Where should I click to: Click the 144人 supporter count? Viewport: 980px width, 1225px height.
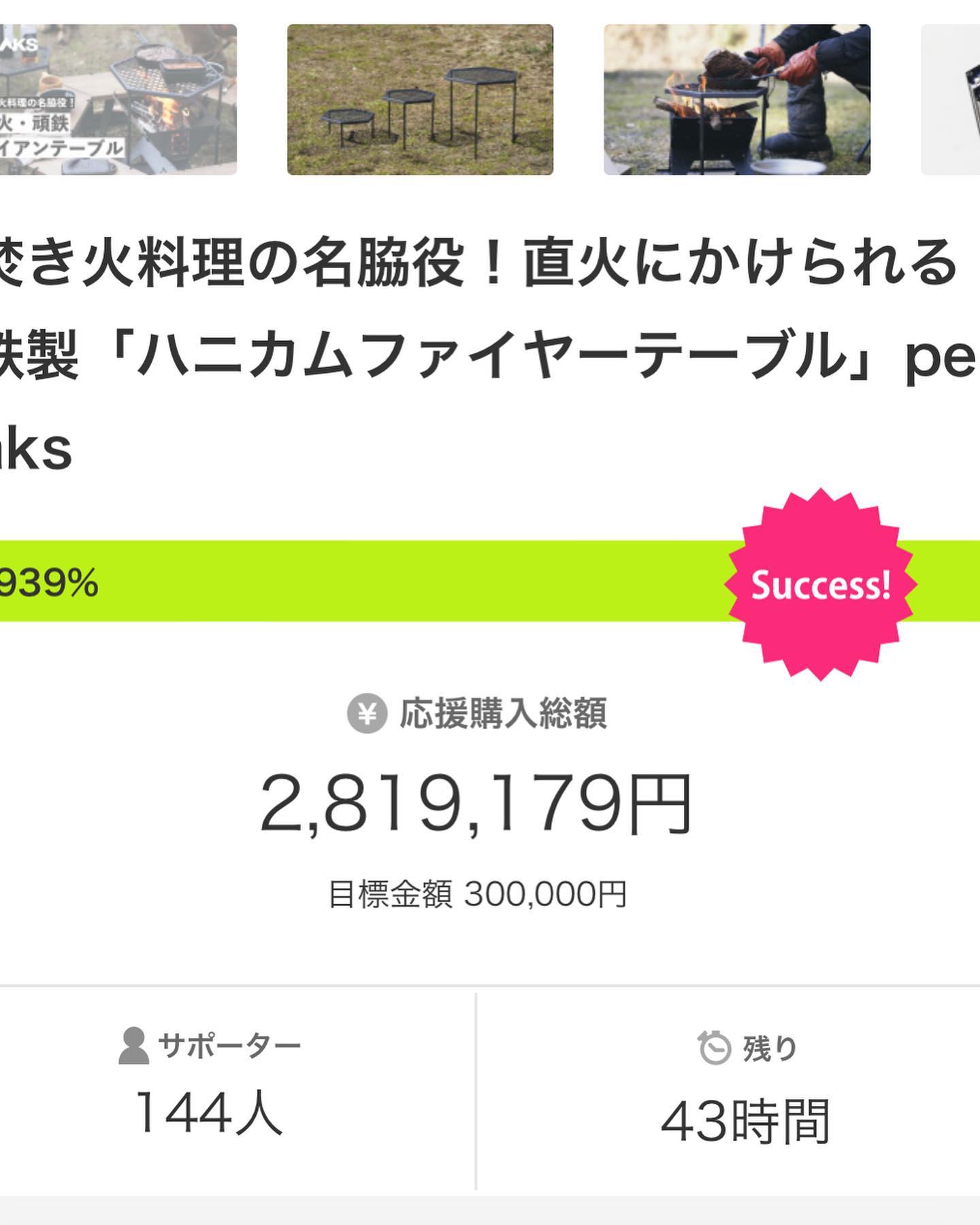point(209,1113)
